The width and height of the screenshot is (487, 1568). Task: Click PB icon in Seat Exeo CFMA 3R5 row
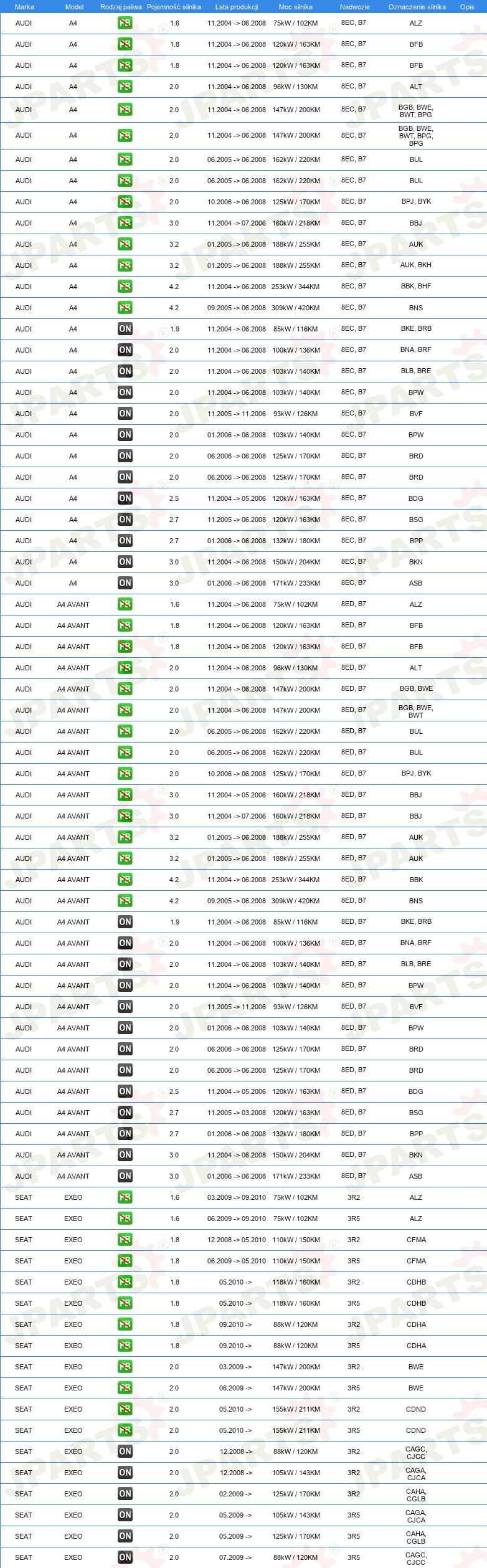(x=125, y=1261)
